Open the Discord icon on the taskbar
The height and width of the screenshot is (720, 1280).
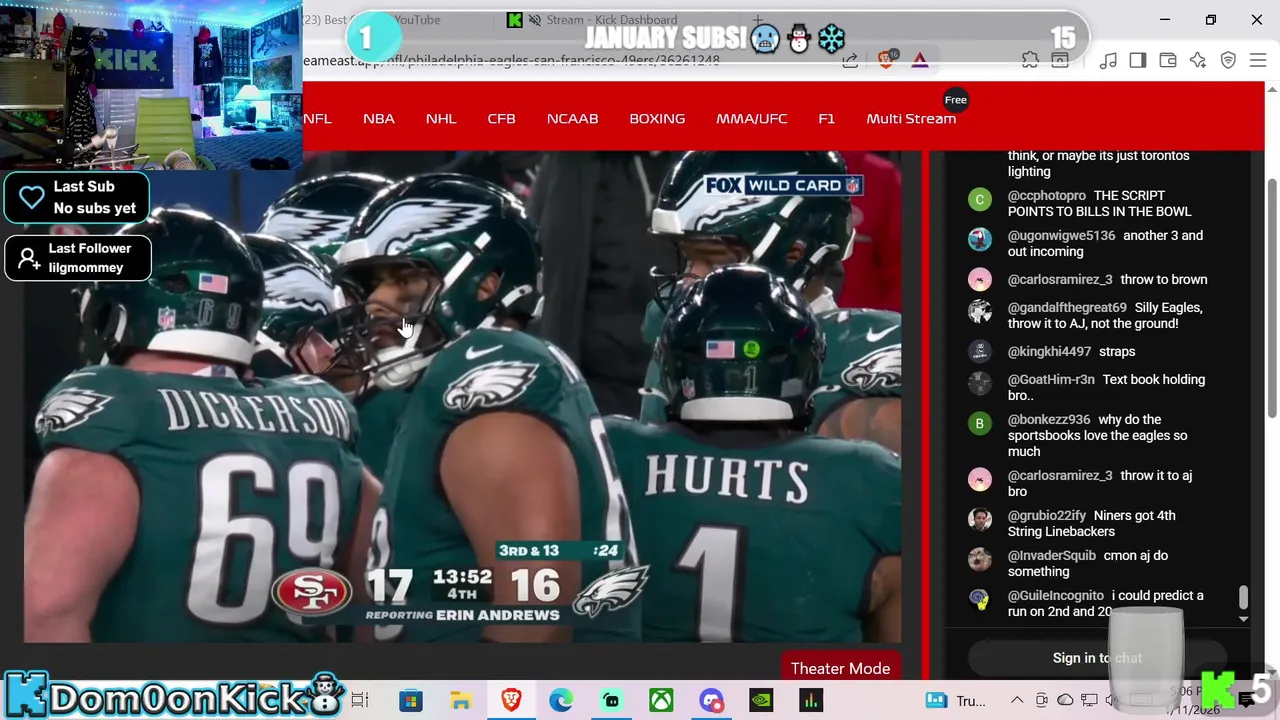[711, 700]
